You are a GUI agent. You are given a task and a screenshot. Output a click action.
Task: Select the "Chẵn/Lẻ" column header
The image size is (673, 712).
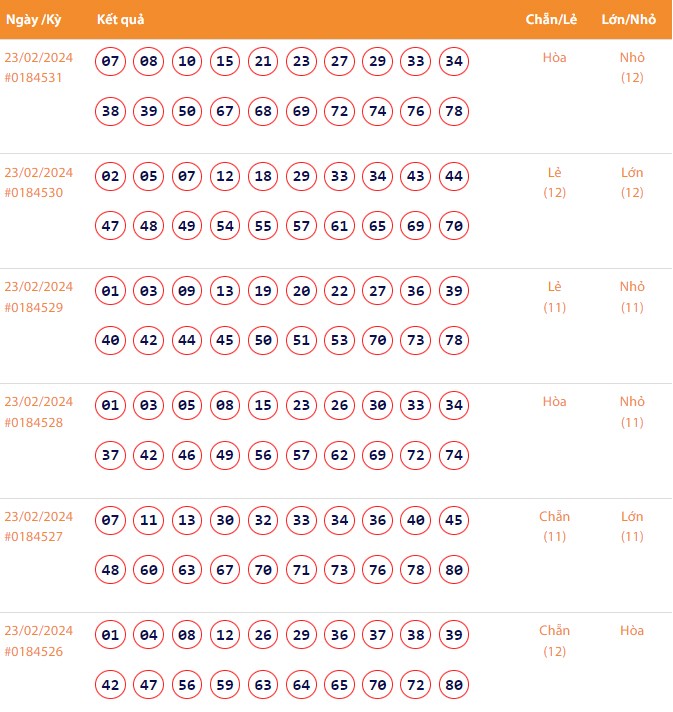549,19
